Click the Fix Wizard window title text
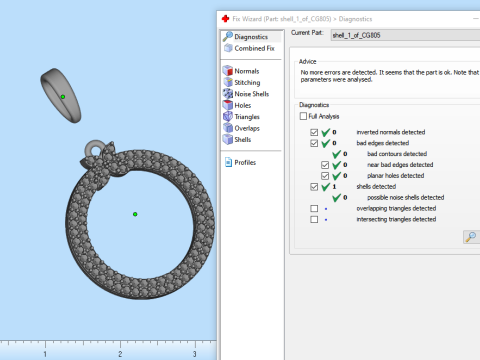This screenshot has height=360, width=480. point(302,19)
